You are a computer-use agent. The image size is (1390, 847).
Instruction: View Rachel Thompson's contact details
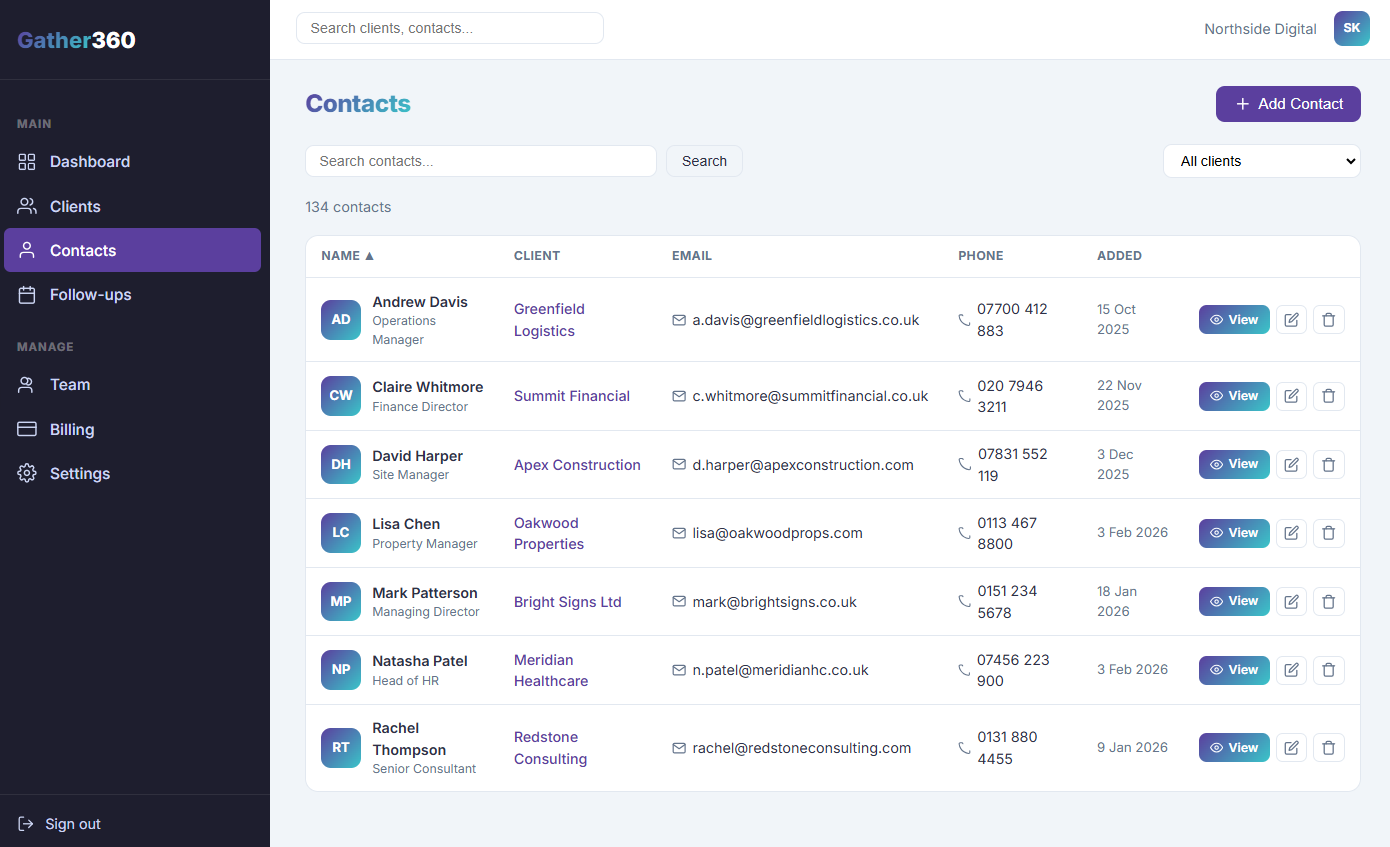(1233, 747)
